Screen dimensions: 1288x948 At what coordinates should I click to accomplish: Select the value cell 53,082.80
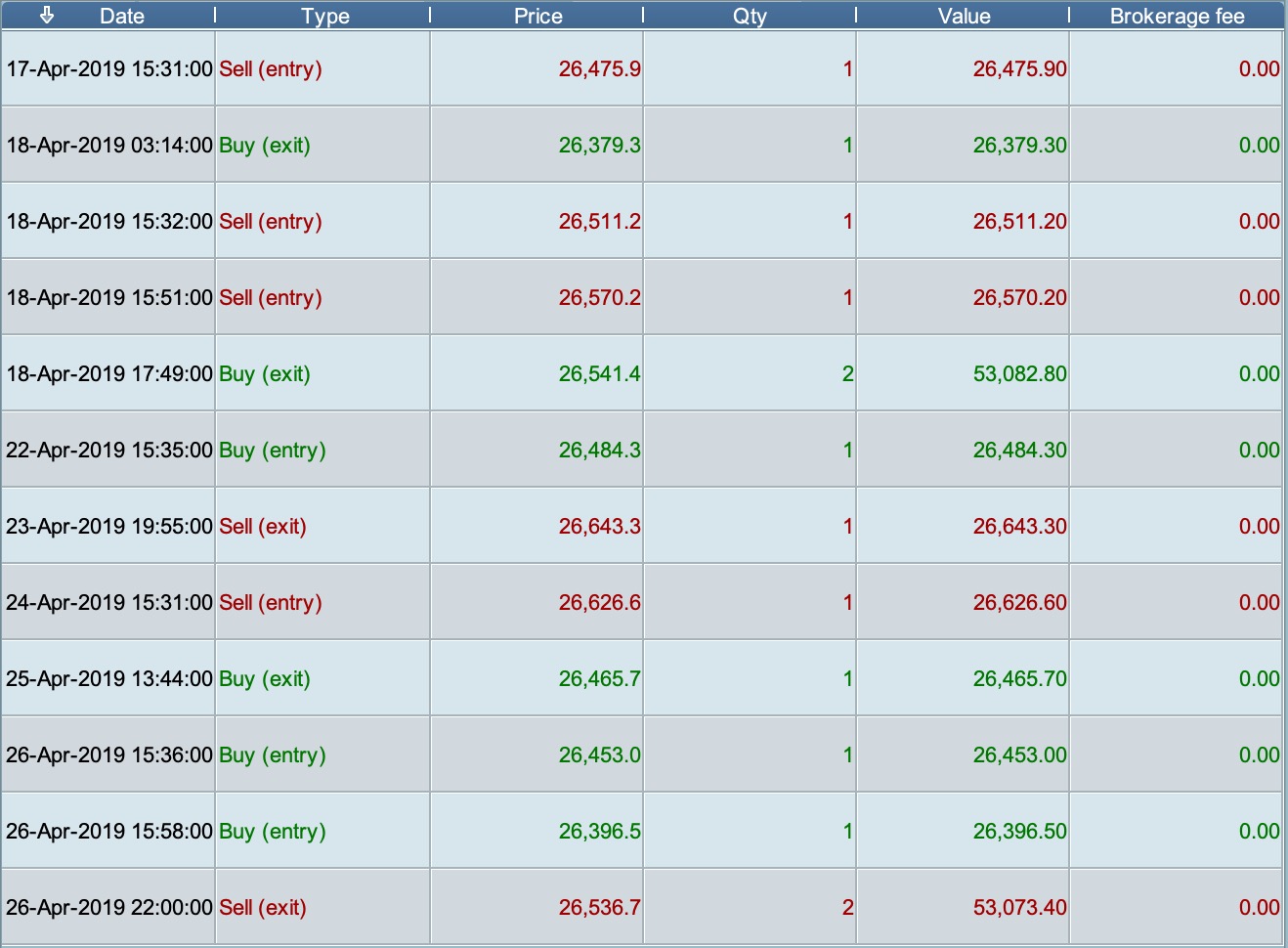[1019, 374]
